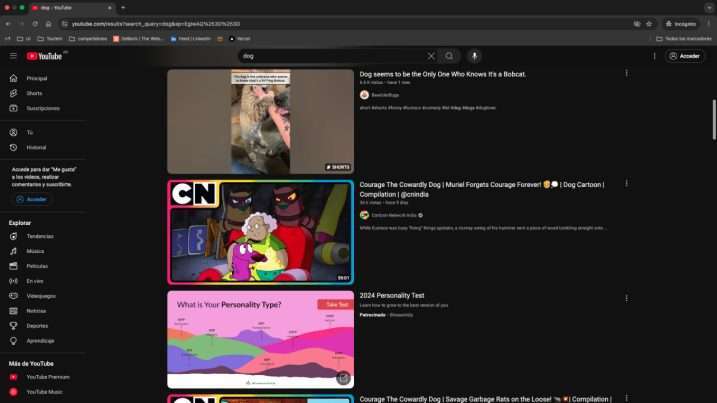Open the '2024 Personality Test' ad title

click(x=392, y=296)
